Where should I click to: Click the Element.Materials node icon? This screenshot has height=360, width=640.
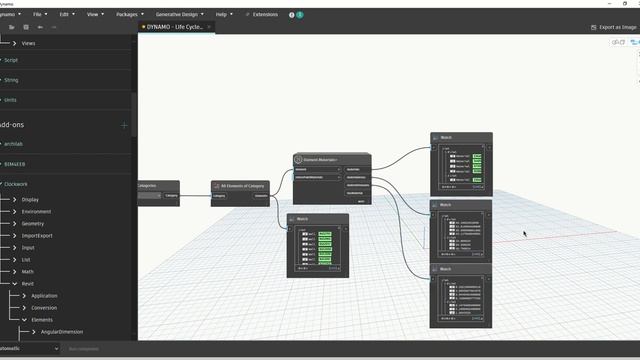click(x=298, y=160)
